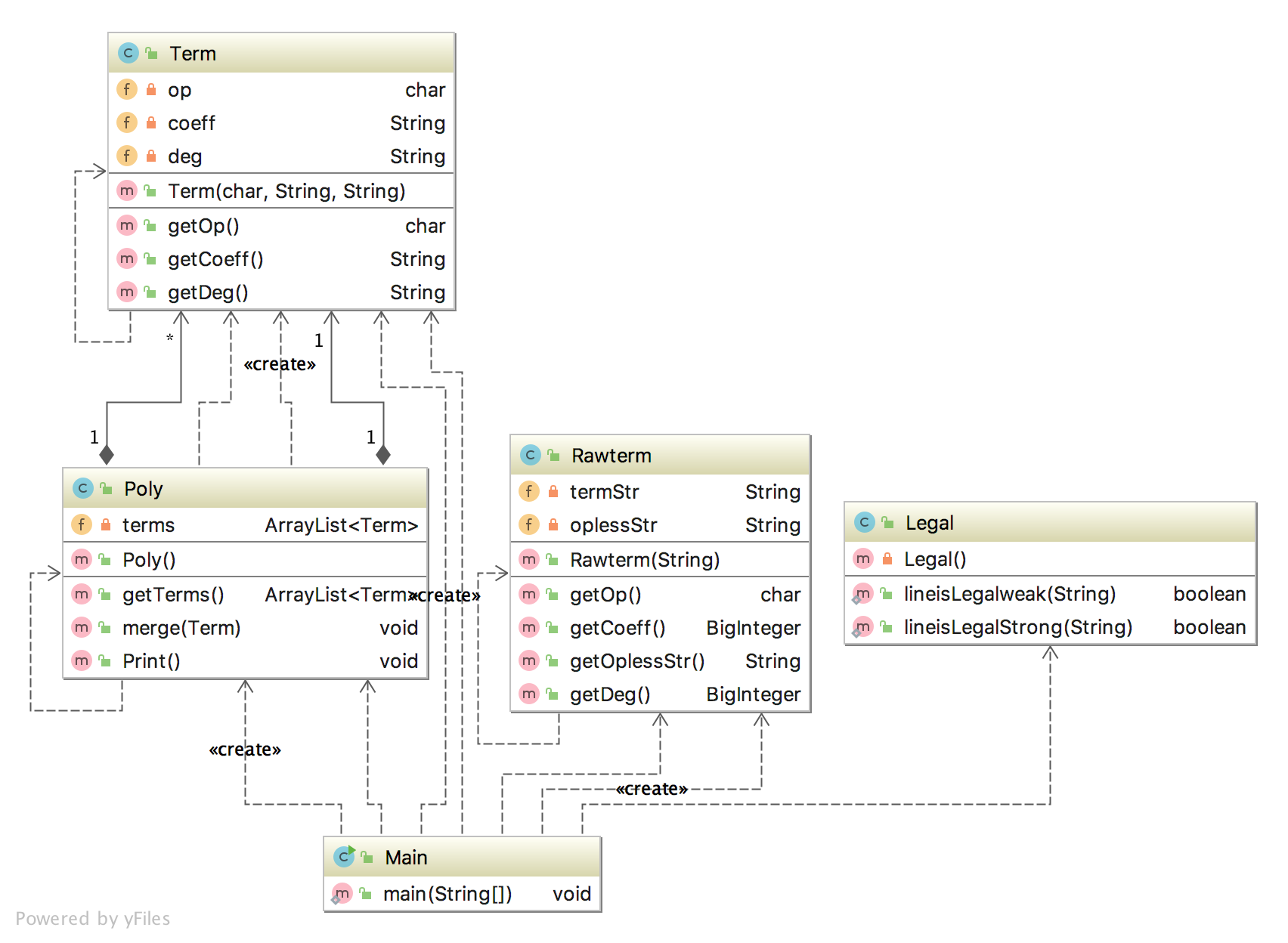
Task: Click the static method icon for main(String[])
Action: point(342,894)
